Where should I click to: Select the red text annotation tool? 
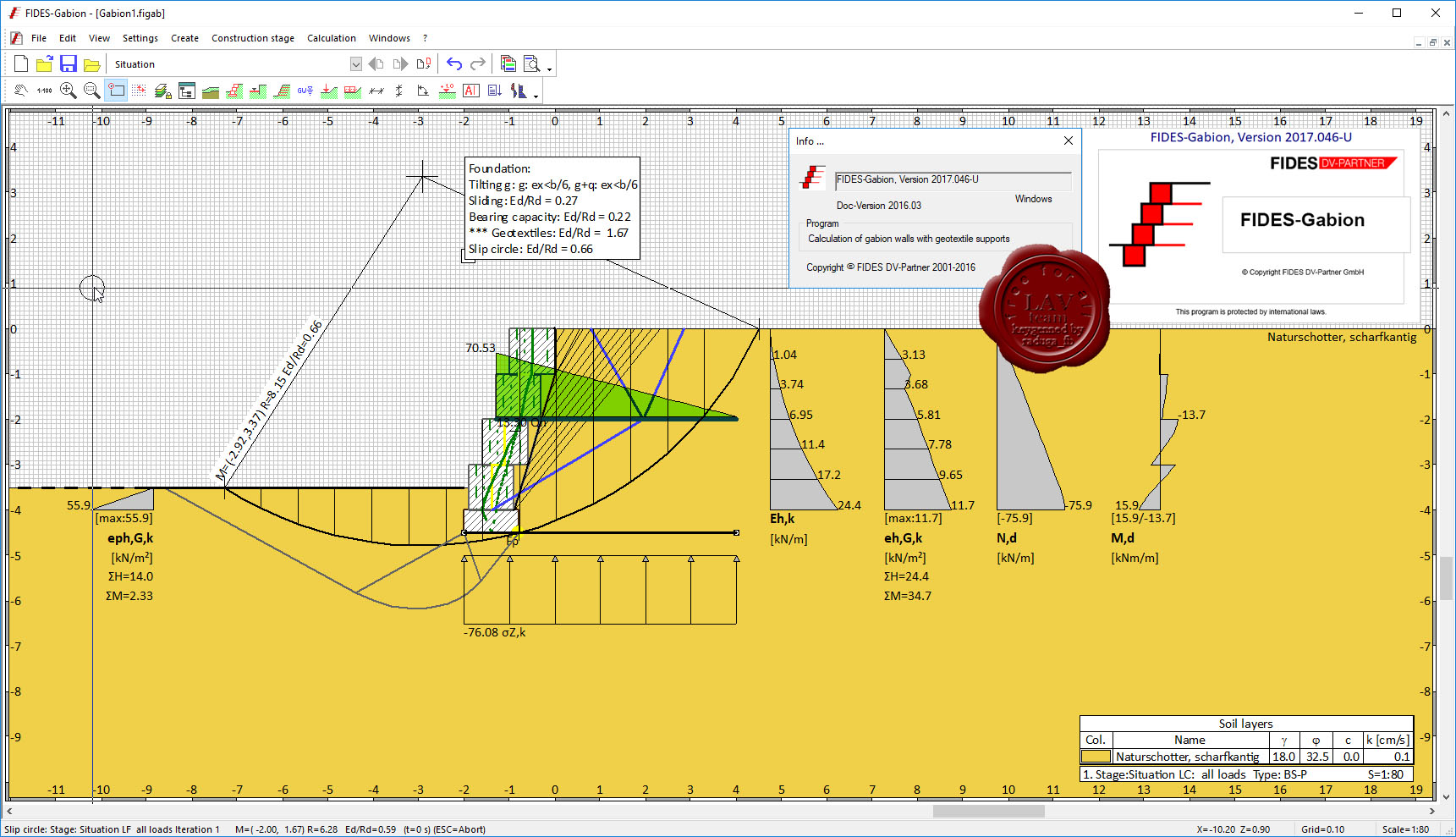tap(471, 91)
